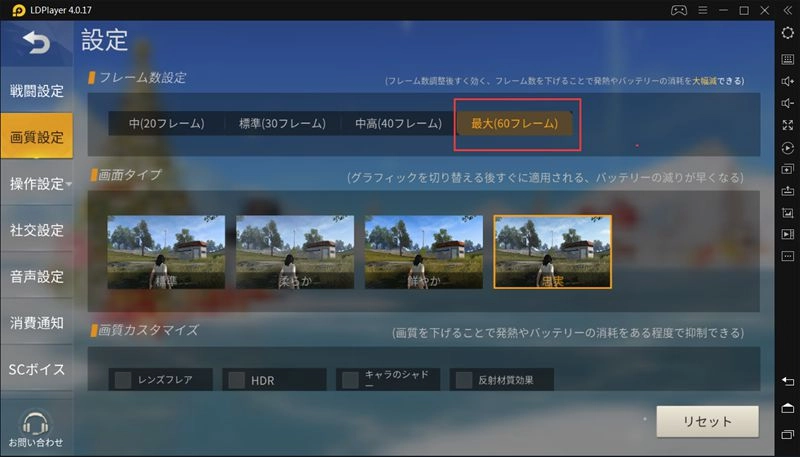Start video recording with the video icon
Screen dimensions: 800x457
tap(788, 235)
